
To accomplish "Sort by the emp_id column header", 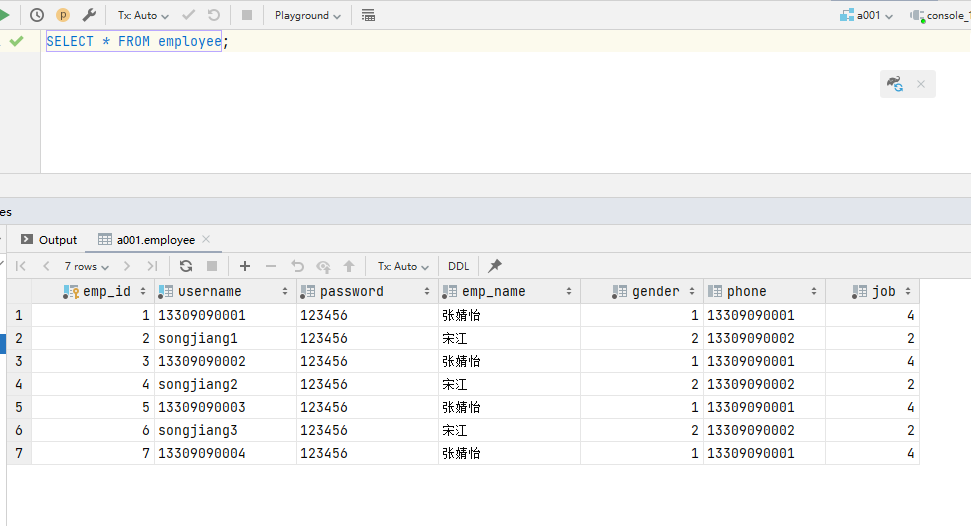I will pos(105,292).
